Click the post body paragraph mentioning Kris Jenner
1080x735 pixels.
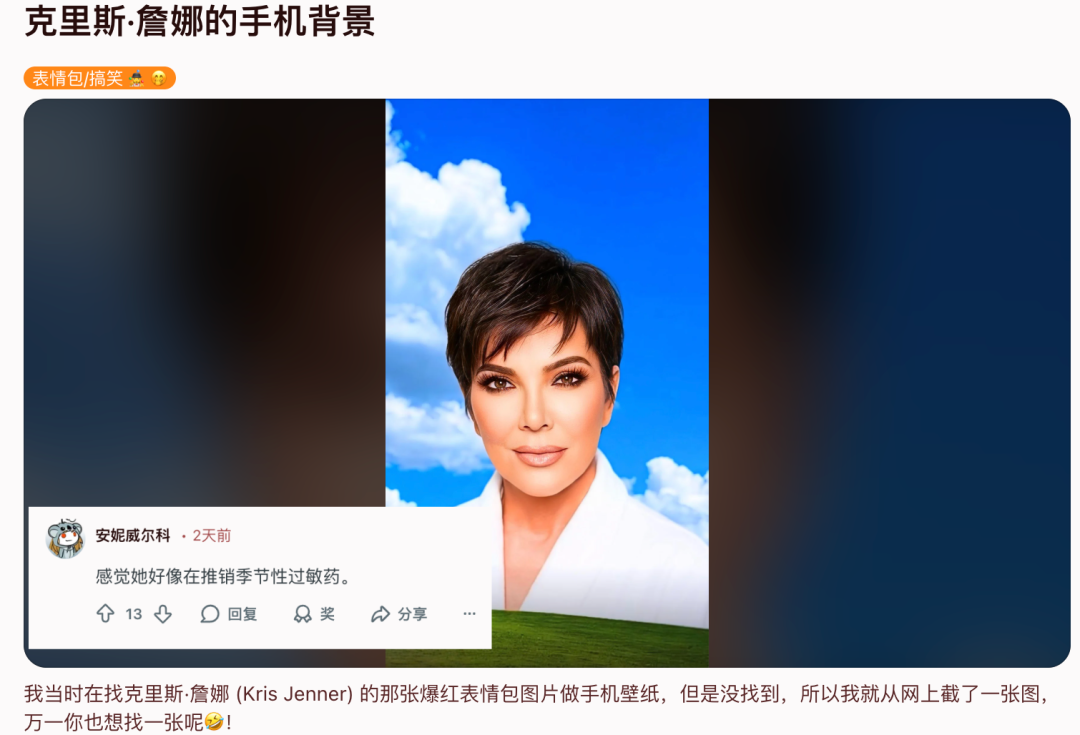537,707
